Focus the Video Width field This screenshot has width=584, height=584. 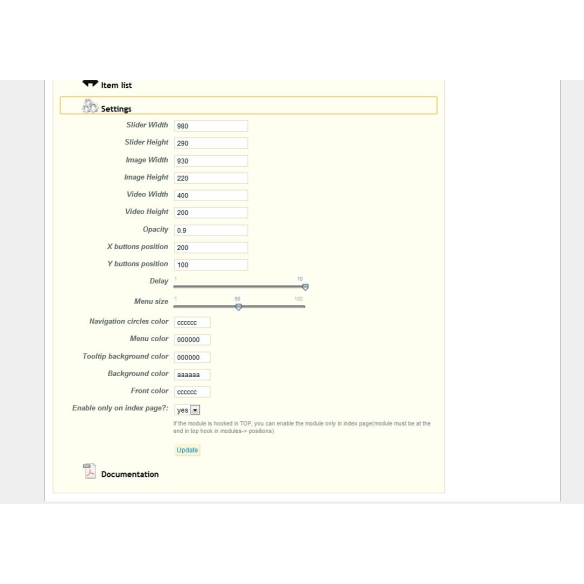click(x=211, y=195)
